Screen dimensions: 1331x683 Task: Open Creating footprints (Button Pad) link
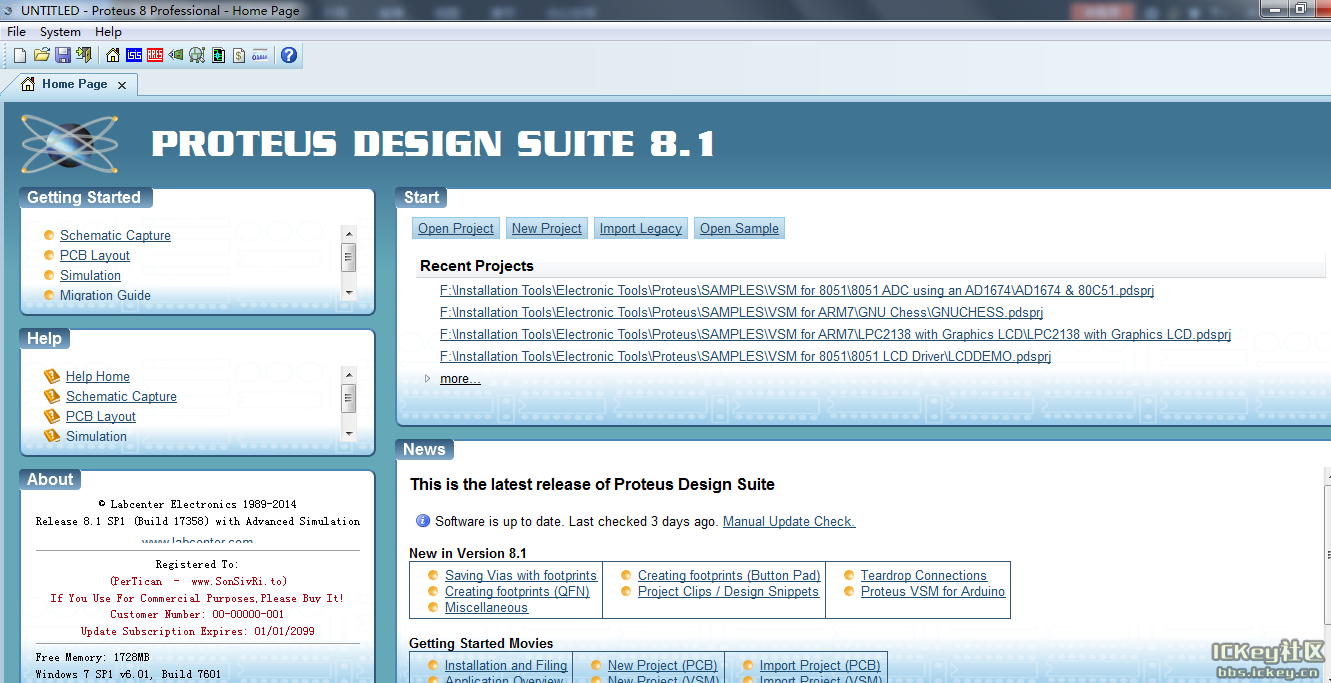pyautogui.click(x=729, y=575)
